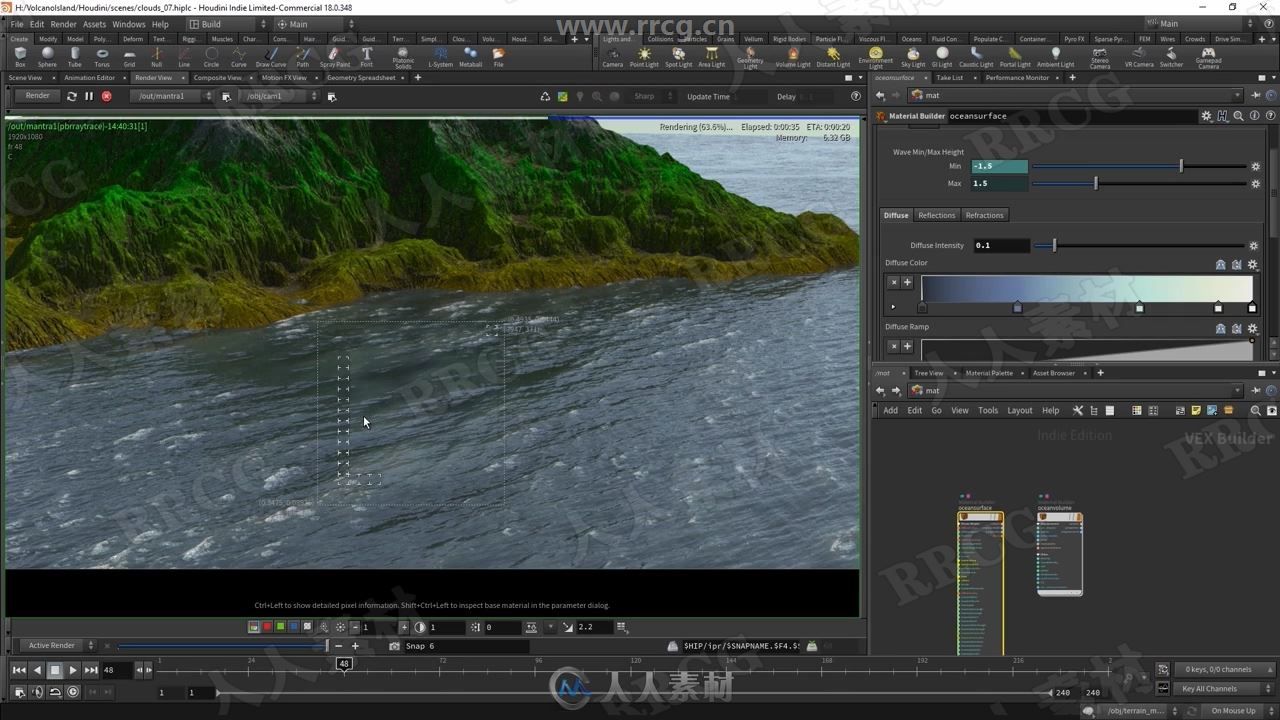The height and width of the screenshot is (720, 1280).
Task: Select the Tube shelf tool
Action: coord(75,57)
